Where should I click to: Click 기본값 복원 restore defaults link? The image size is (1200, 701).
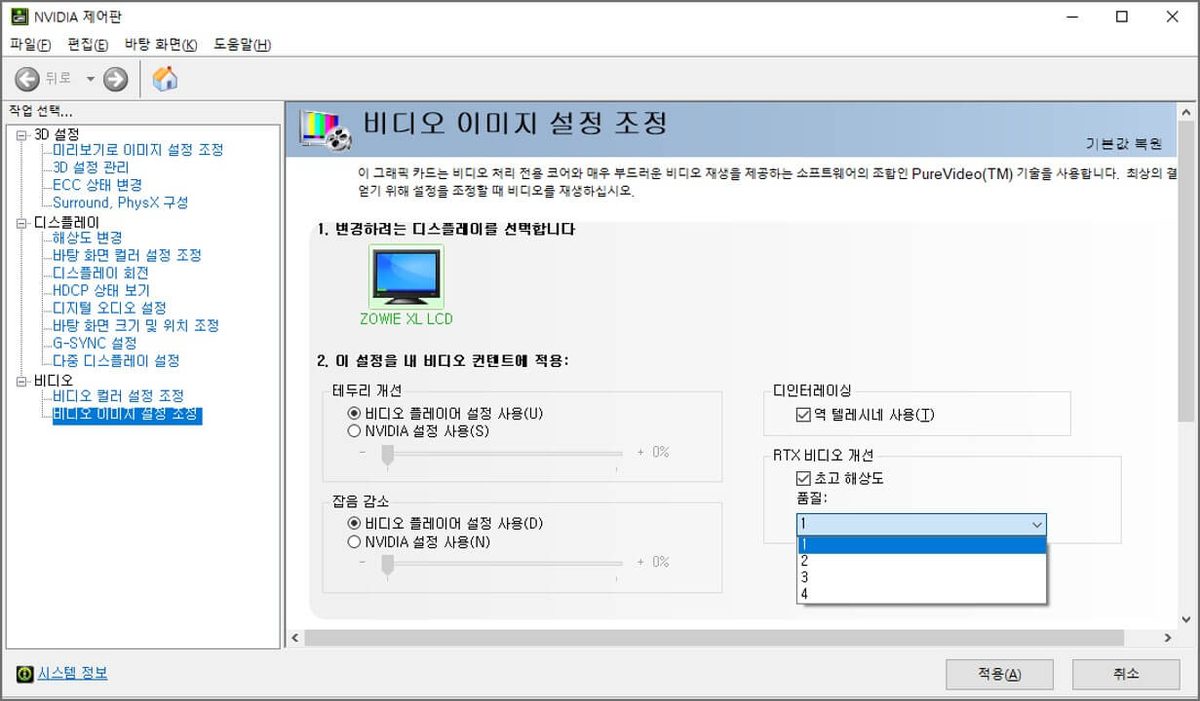point(1124,143)
